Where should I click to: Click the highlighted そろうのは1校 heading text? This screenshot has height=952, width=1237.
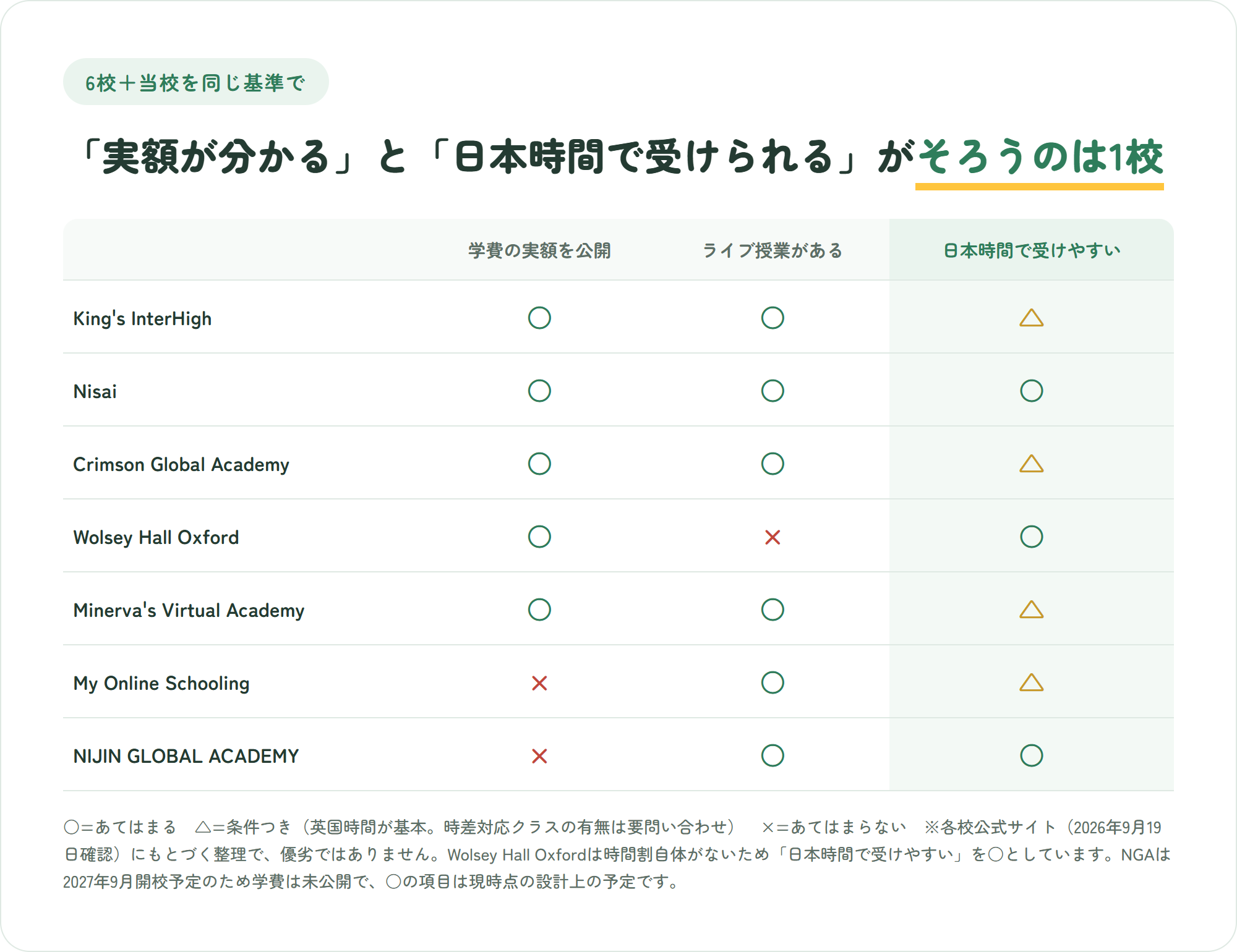tap(1040, 156)
